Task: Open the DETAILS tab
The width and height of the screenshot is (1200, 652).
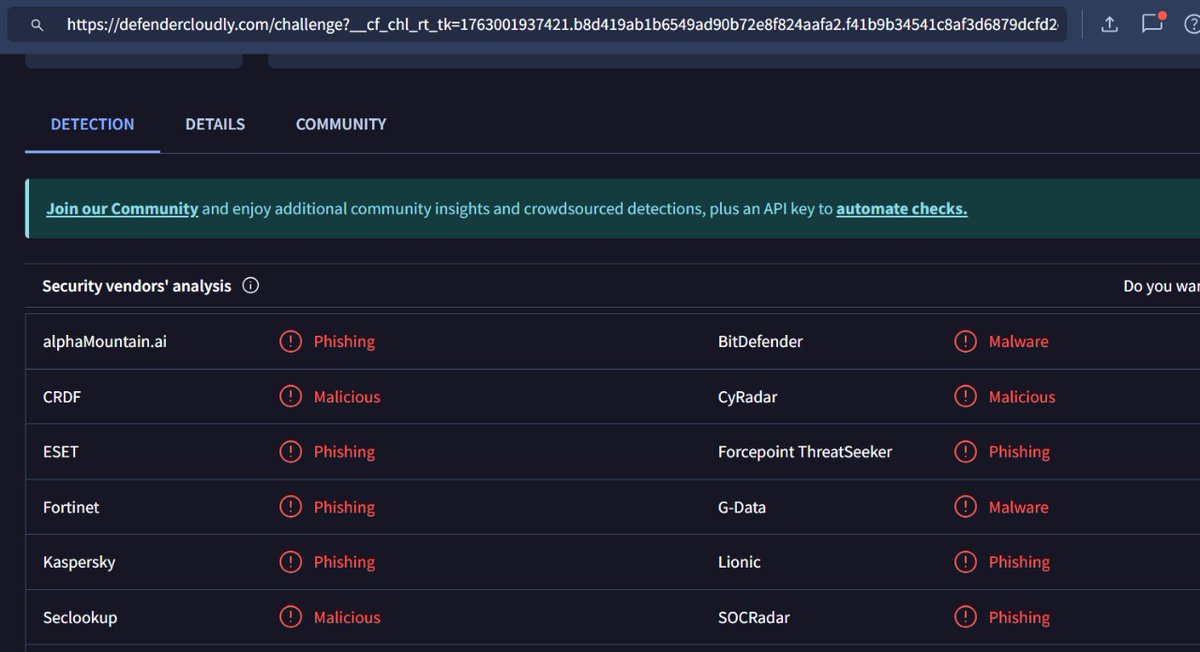Action: click(x=215, y=124)
